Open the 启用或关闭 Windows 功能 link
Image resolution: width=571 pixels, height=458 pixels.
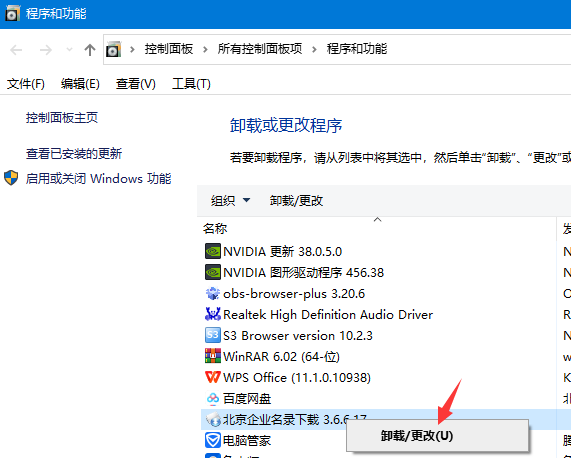click(x=98, y=178)
